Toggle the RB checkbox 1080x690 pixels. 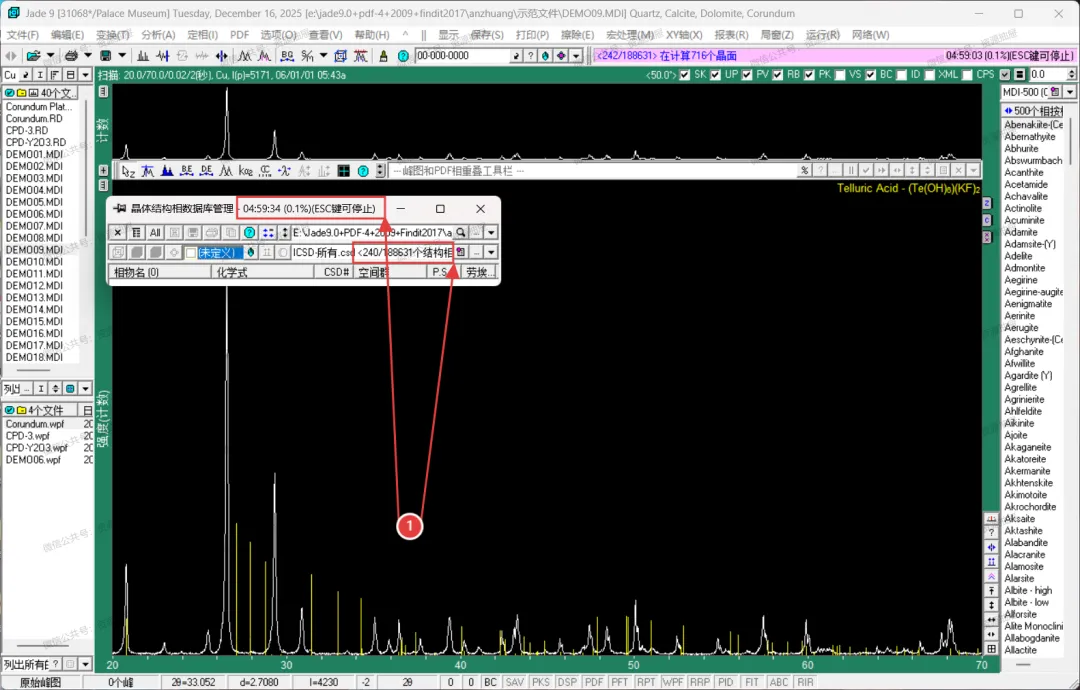pos(778,75)
